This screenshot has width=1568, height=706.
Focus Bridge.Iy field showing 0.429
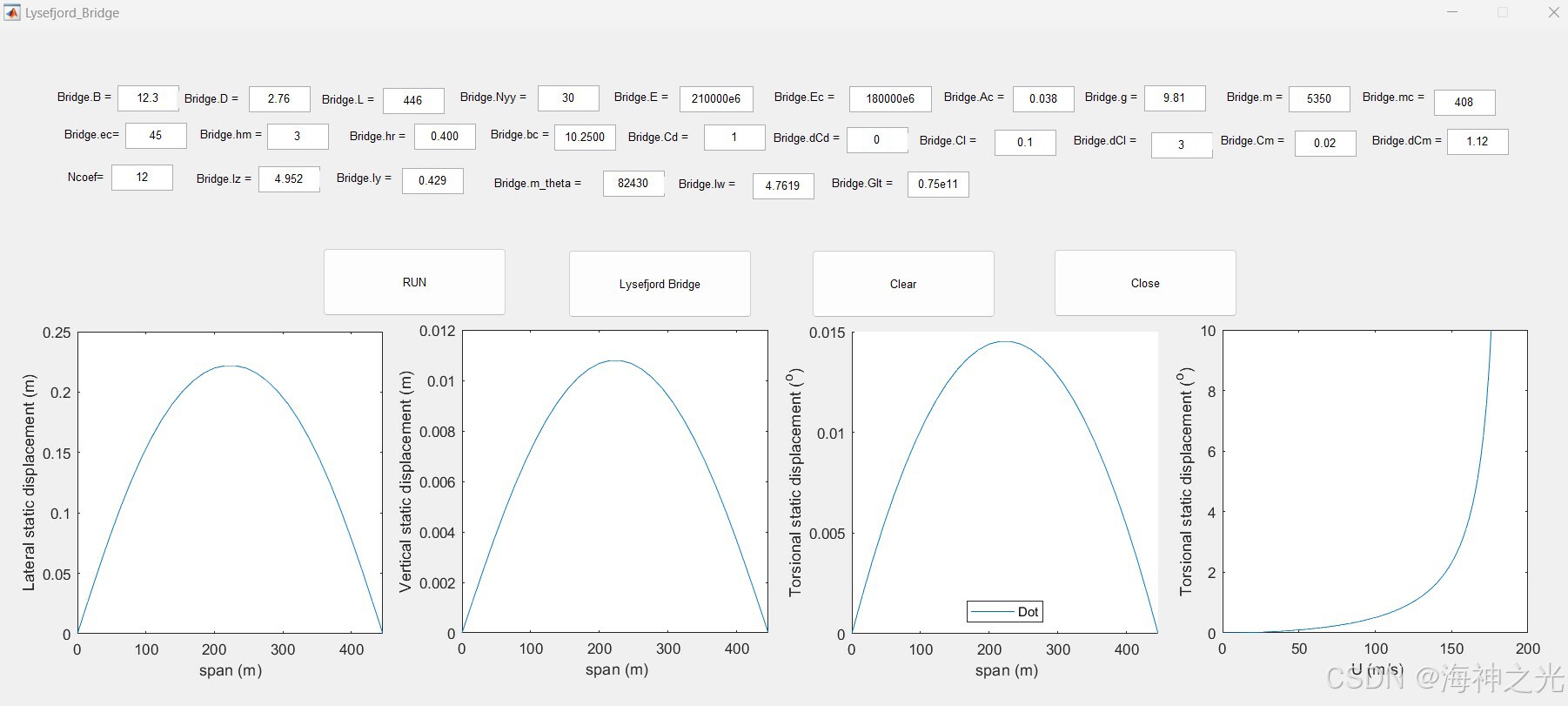[432, 180]
